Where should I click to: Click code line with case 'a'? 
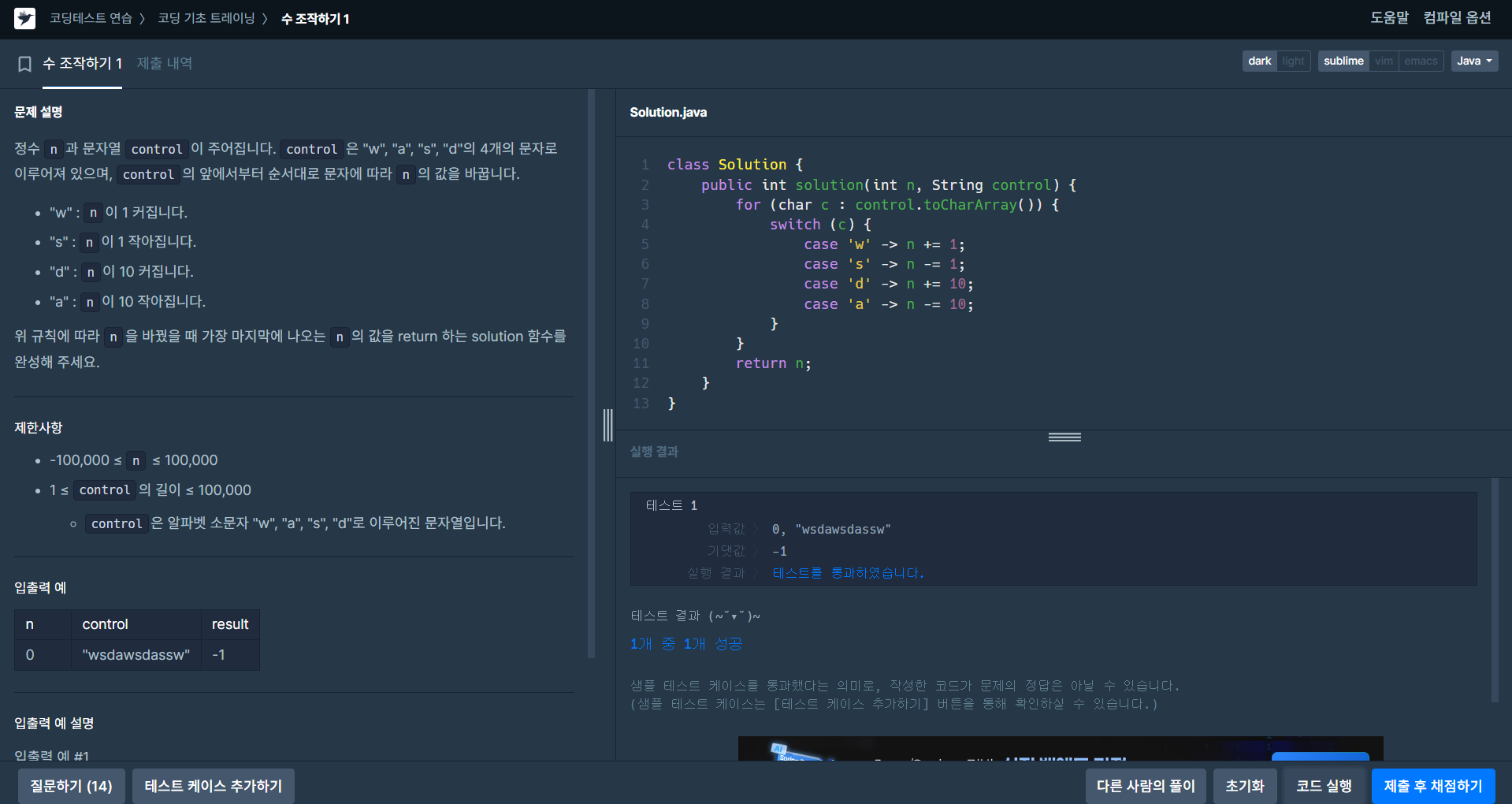pyautogui.click(x=889, y=304)
